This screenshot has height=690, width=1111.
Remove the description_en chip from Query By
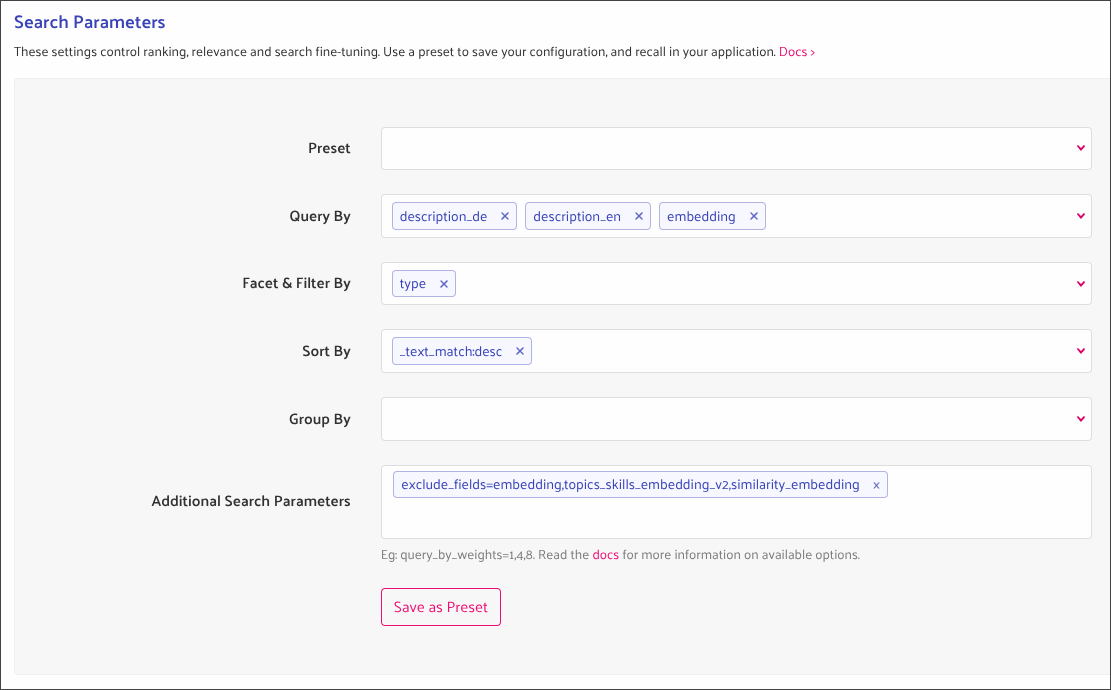point(639,216)
